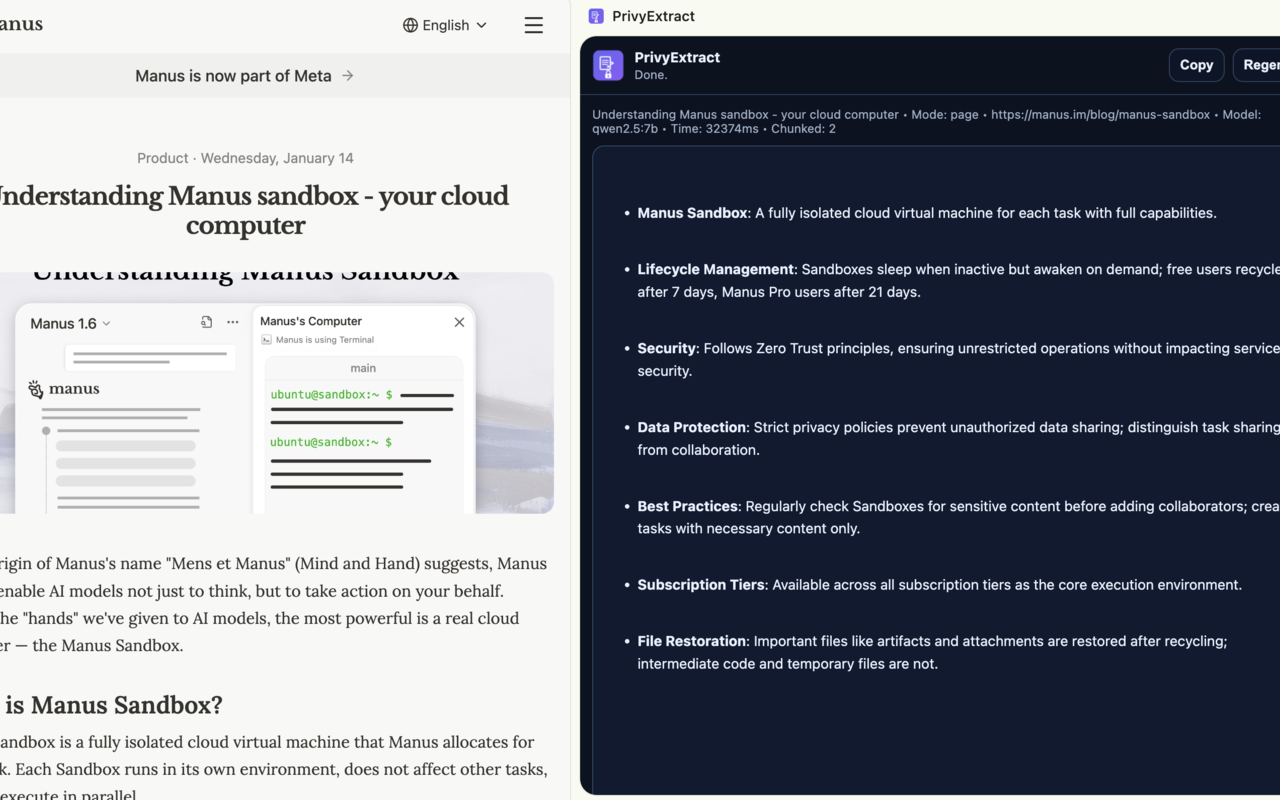Click the PrivyExtract extension icon at panel top

coord(595,16)
